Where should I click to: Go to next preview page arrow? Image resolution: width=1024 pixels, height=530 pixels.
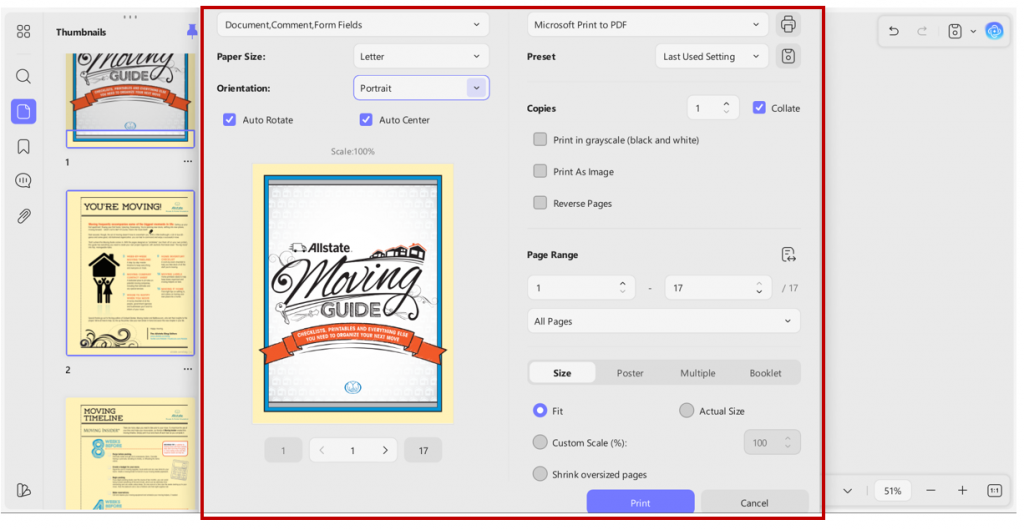click(385, 450)
